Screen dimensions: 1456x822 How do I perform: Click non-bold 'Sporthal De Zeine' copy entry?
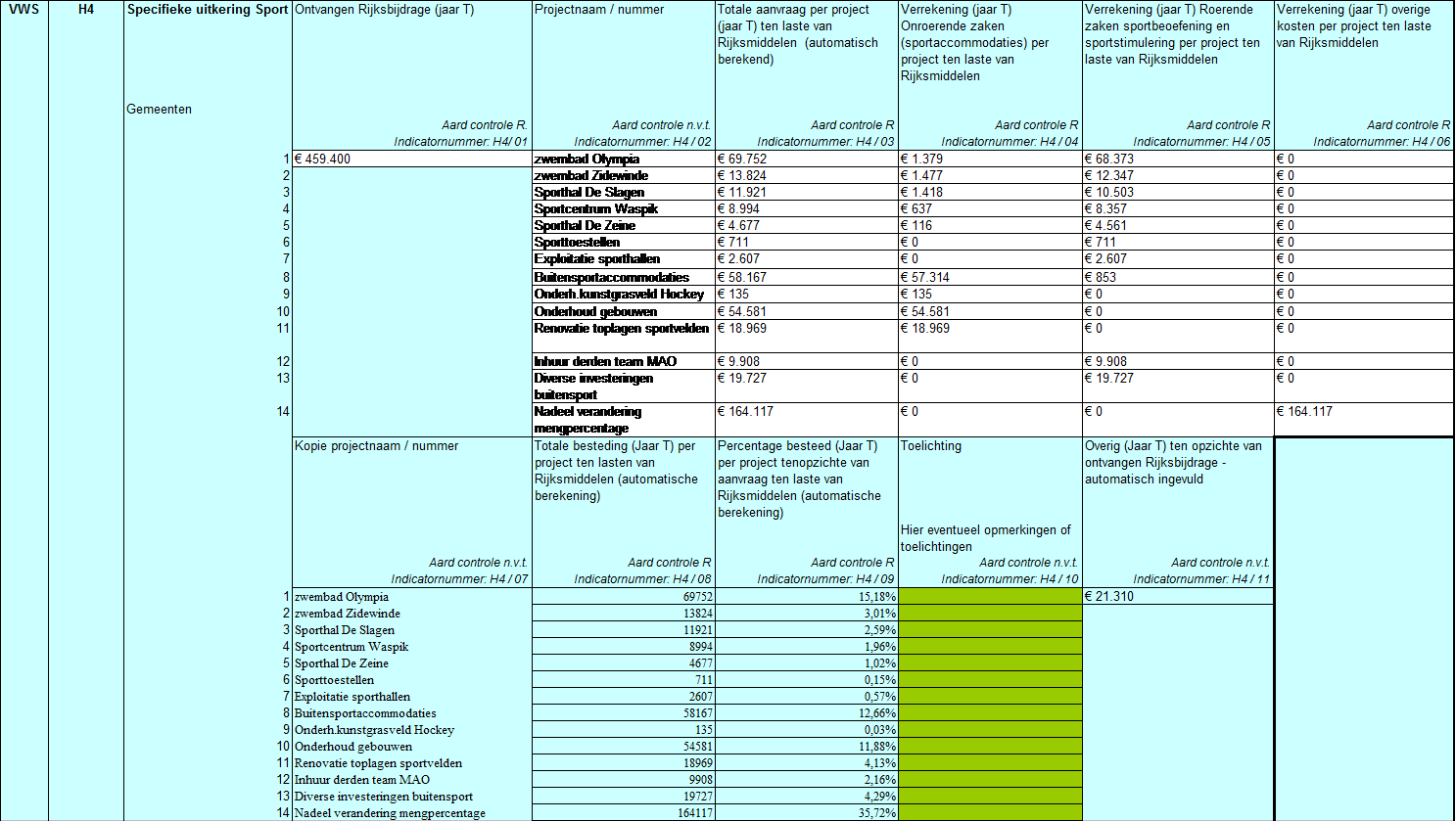pyautogui.click(x=342, y=663)
